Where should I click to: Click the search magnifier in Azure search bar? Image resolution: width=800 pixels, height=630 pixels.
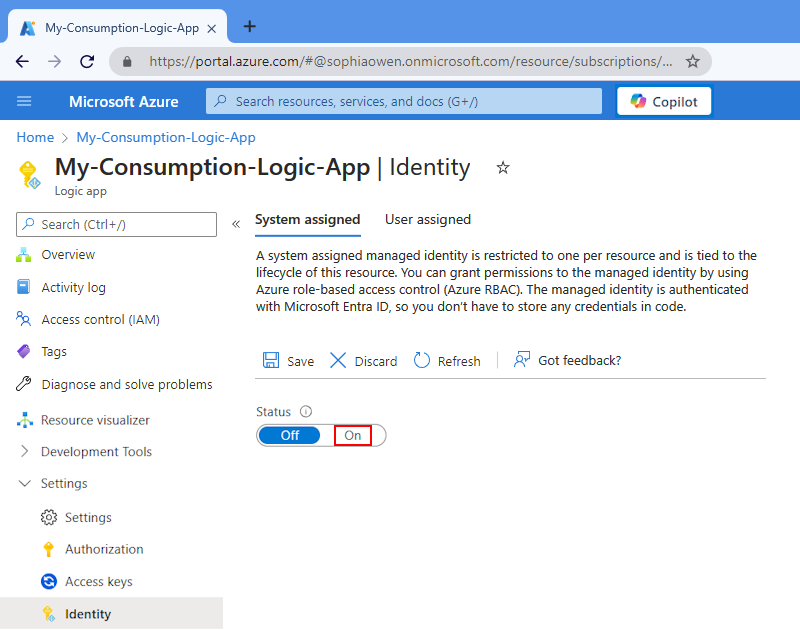click(220, 101)
